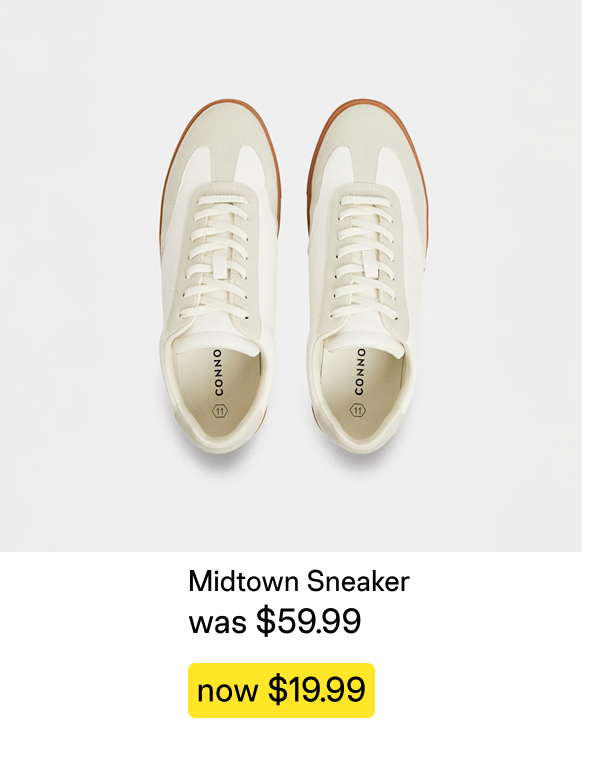The image size is (600, 772).
Task: Click the hexagon size emblem on left insole
Action: pyautogui.click(x=220, y=410)
